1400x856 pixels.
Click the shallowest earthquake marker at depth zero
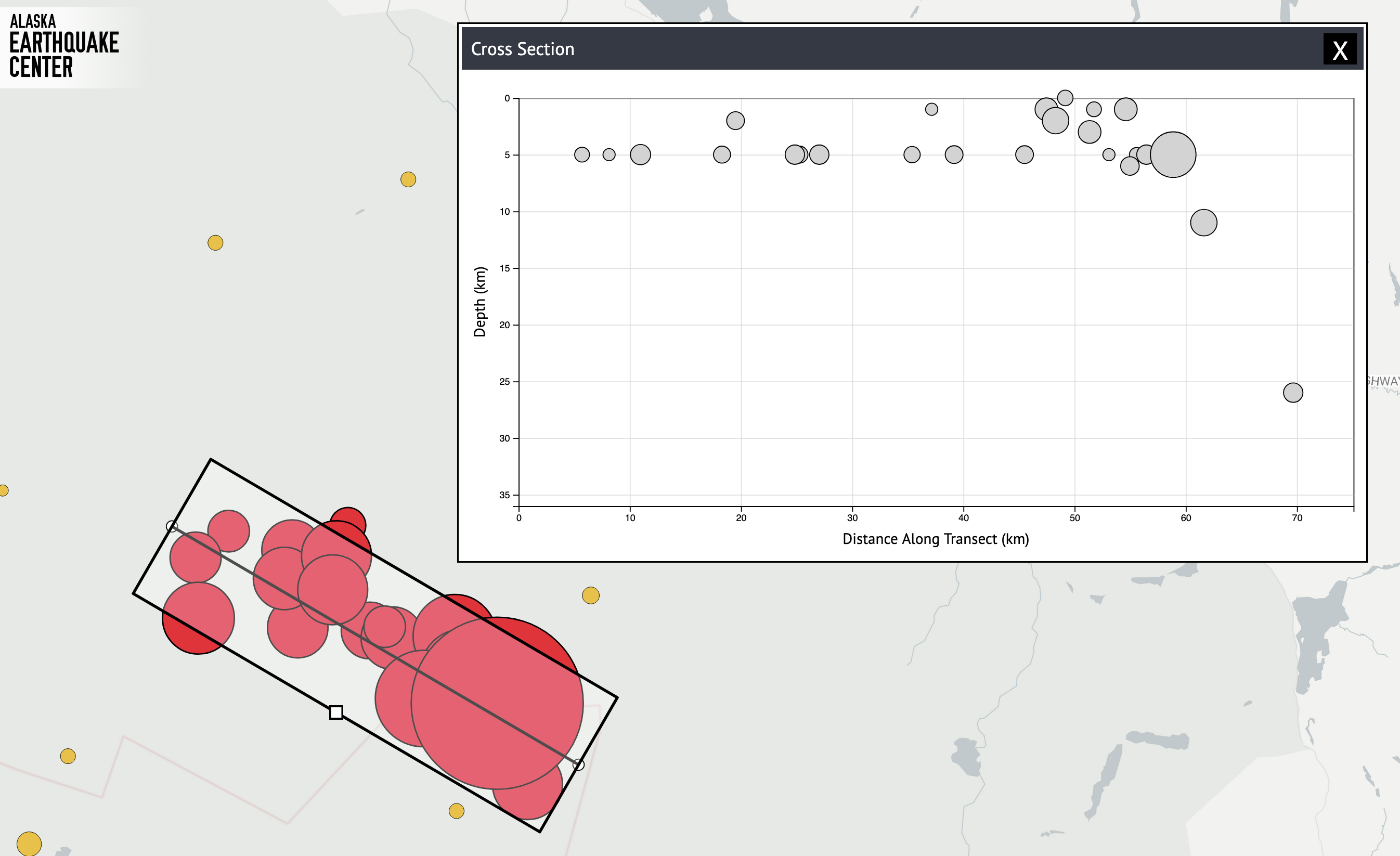click(x=1065, y=98)
